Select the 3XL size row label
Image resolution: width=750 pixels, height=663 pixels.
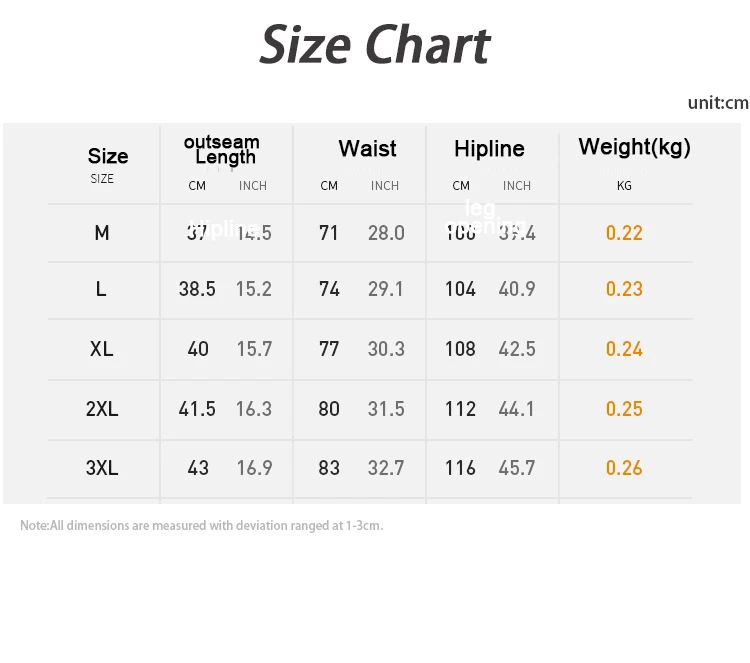pyautogui.click(x=101, y=468)
